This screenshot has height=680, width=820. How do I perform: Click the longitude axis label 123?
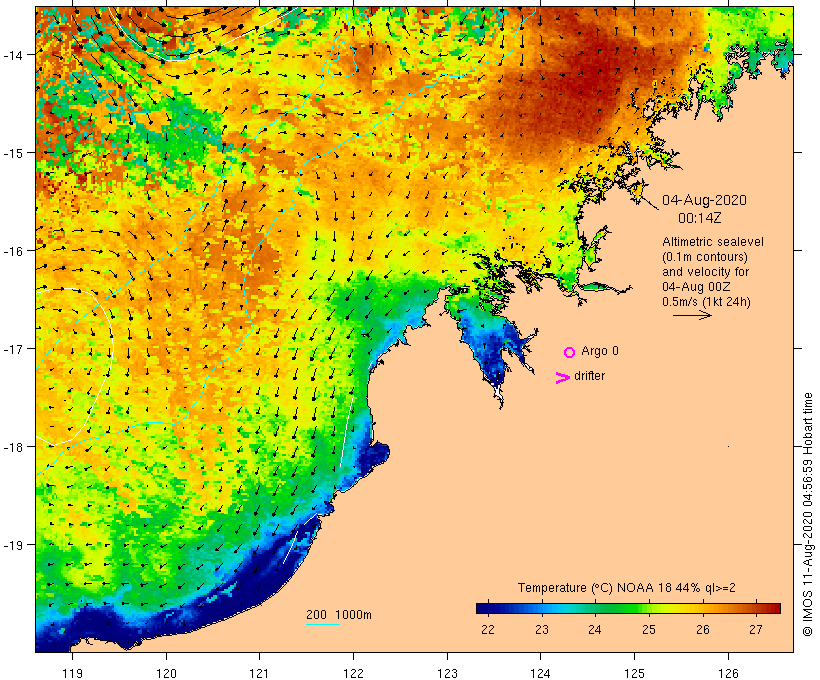(447, 673)
